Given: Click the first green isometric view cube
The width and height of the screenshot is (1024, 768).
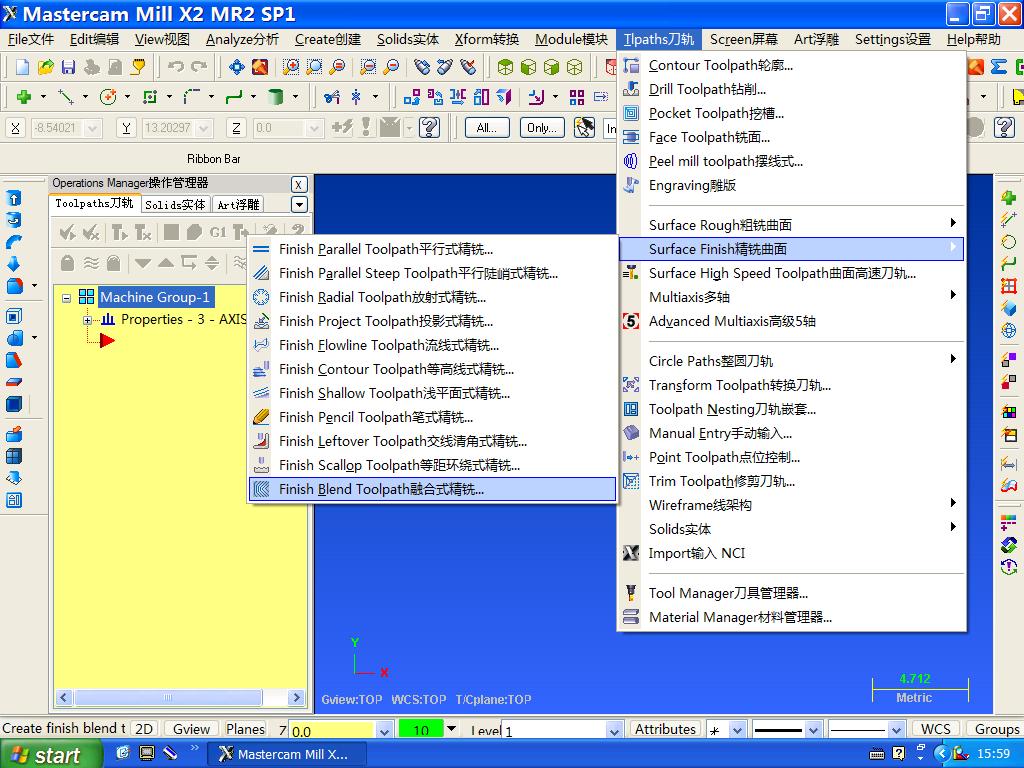Looking at the screenshot, I should (505, 67).
